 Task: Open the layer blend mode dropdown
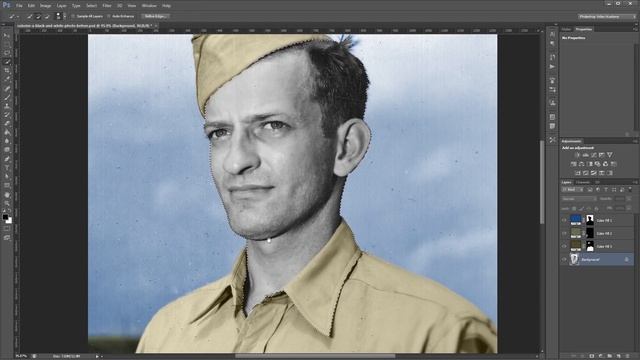point(579,199)
